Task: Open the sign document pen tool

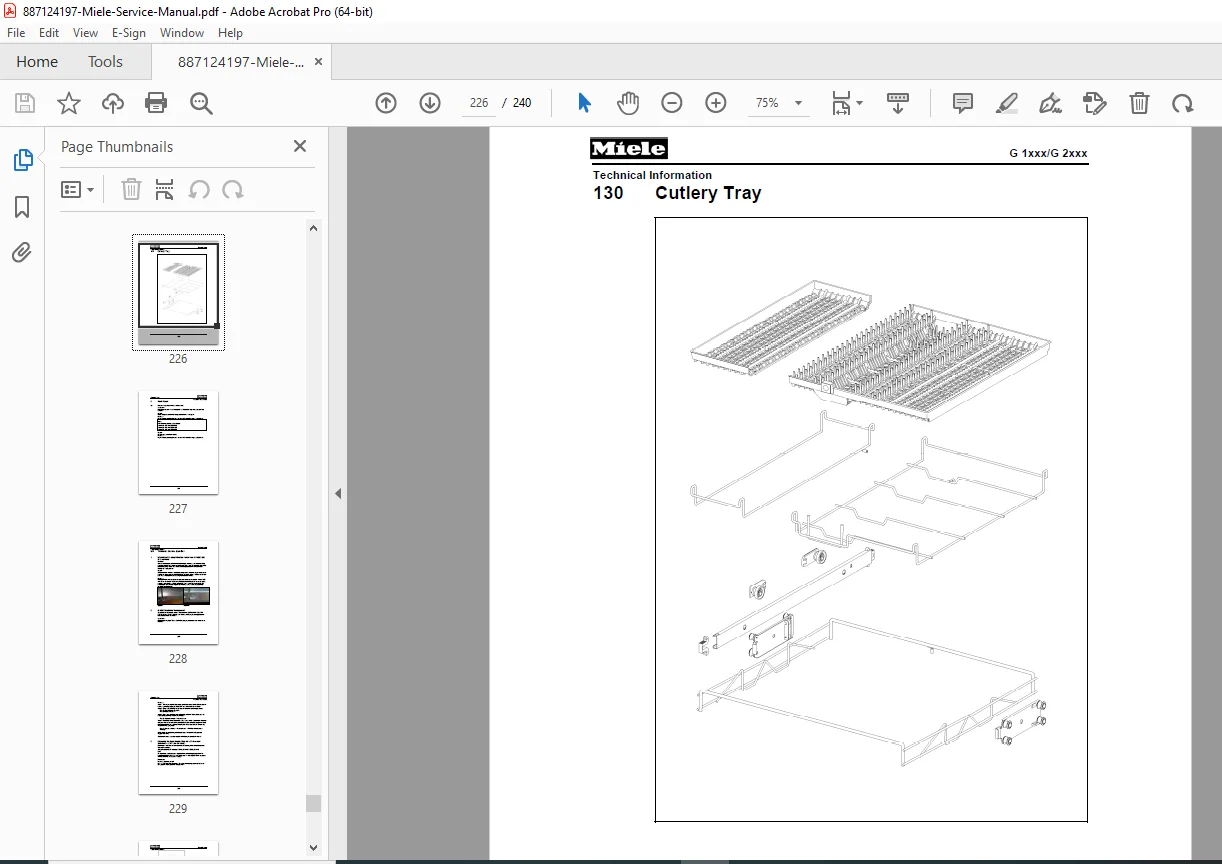Action: 1050,103
